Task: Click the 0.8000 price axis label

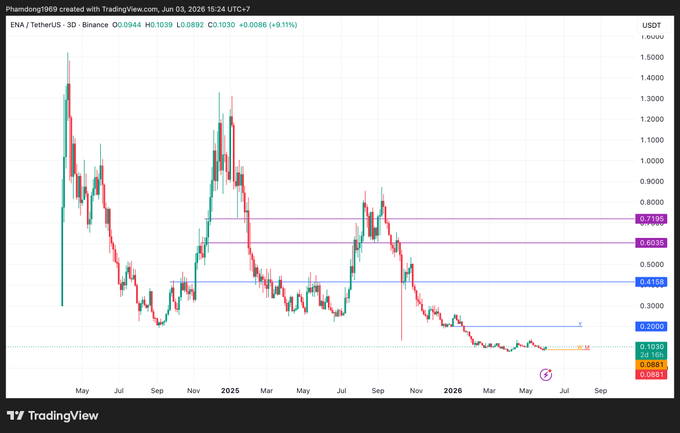Action: point(652,202)
